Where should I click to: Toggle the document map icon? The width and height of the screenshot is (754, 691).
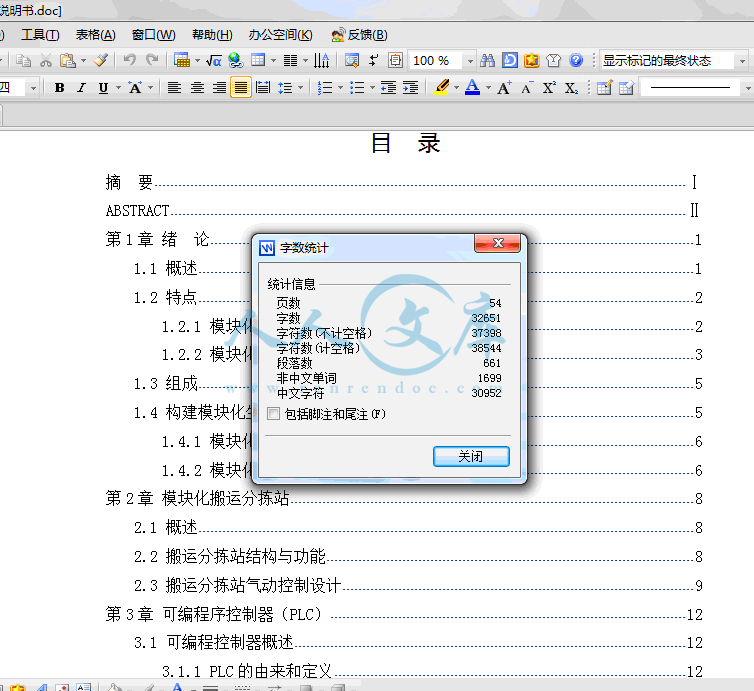point(352,61)
